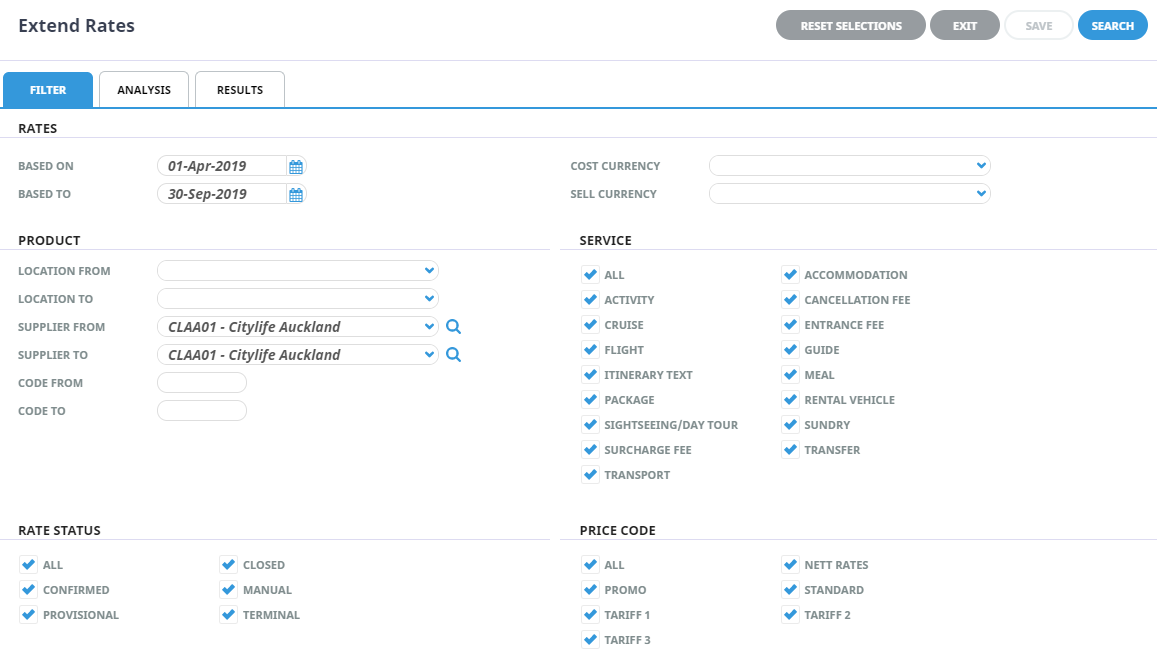
Task: Click the Save button
Action: [x=1039, y=26]
